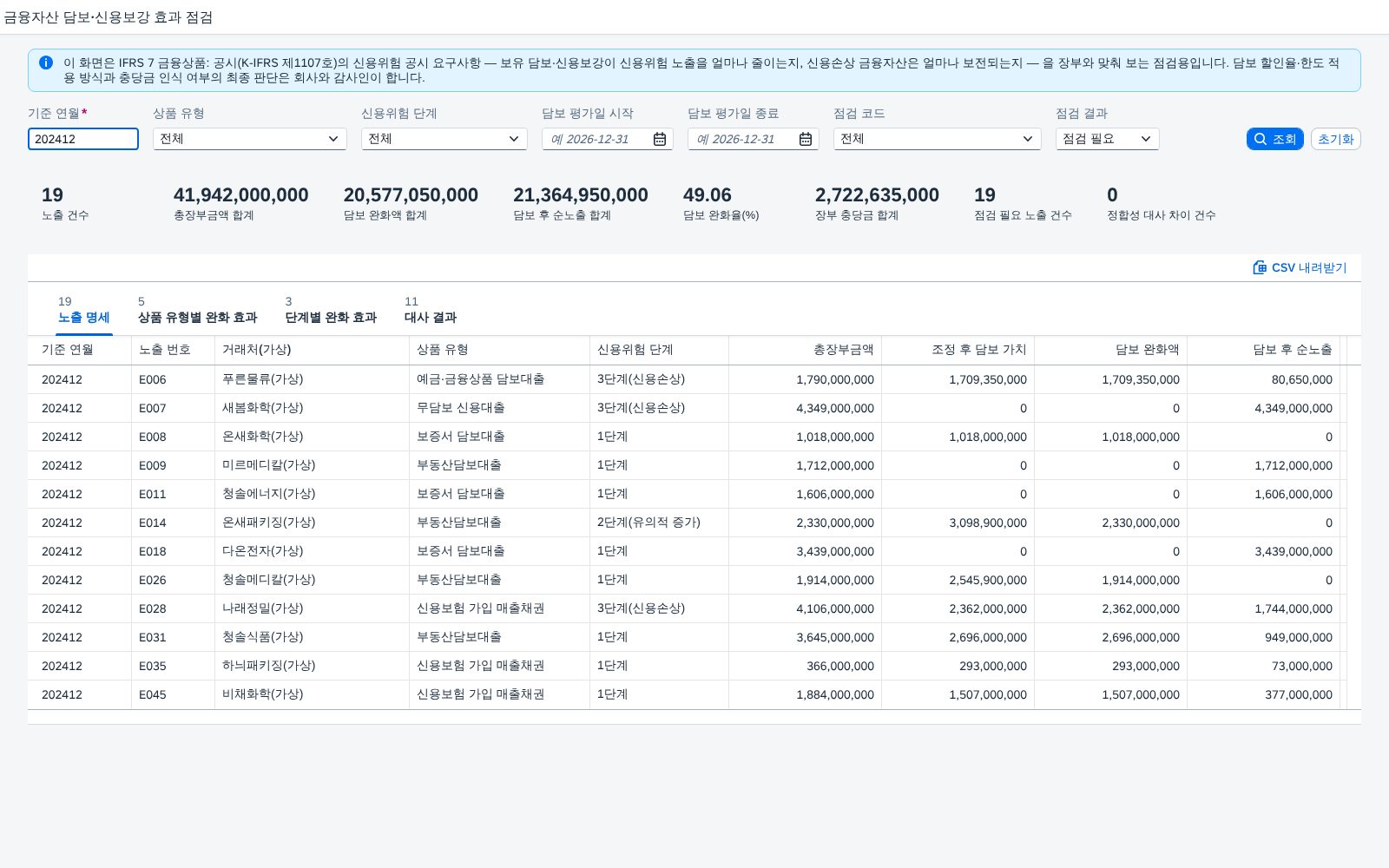
Task: Click the 정합성 대사 차이 건수 KPI
Action: click(x=1161, y=204)
